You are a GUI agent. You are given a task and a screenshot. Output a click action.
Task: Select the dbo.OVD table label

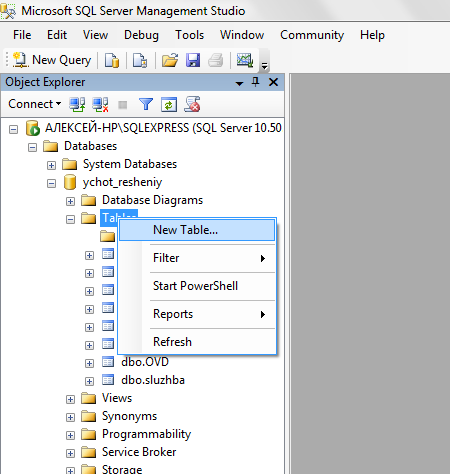[145, 362]
